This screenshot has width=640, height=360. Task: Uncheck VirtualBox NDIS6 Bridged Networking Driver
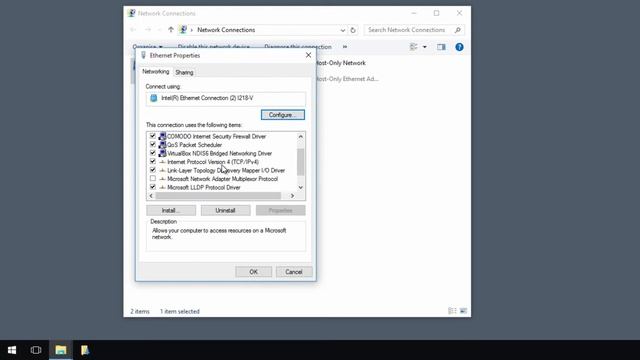[x=153, y=153]
